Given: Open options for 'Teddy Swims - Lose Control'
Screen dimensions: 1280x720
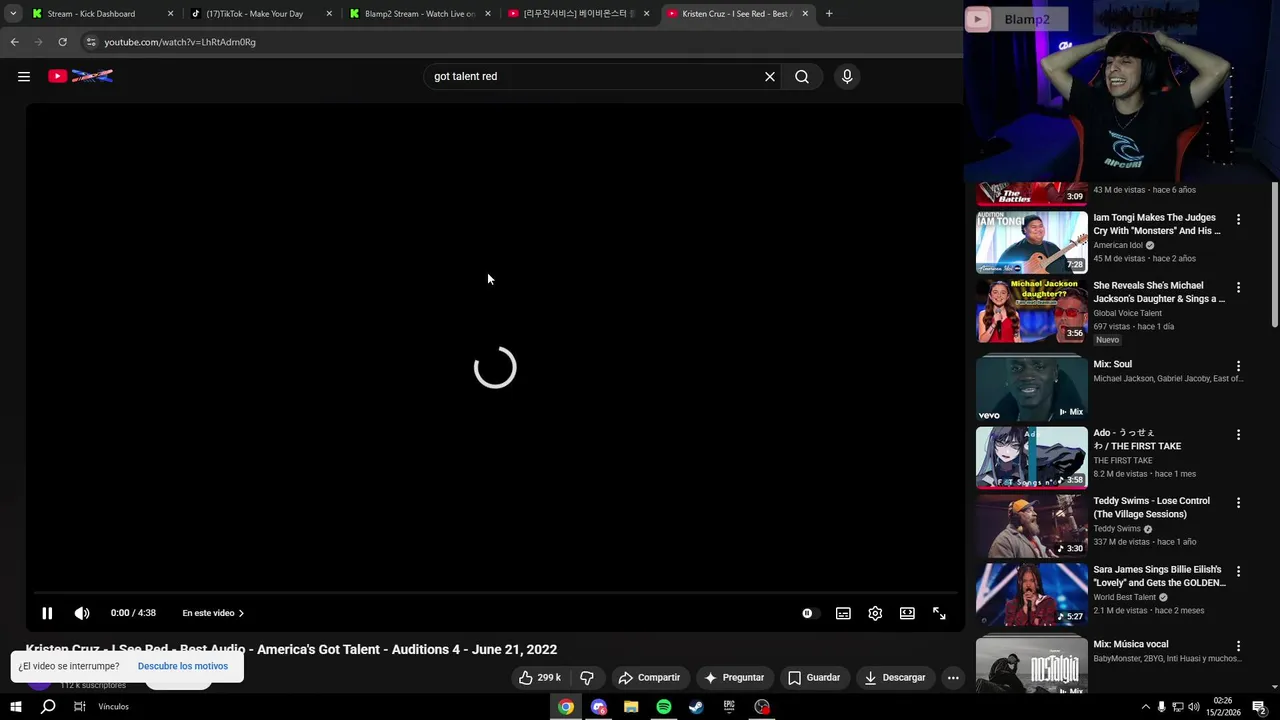Looking at the screenshot, I should click(x=1238, y=503).
